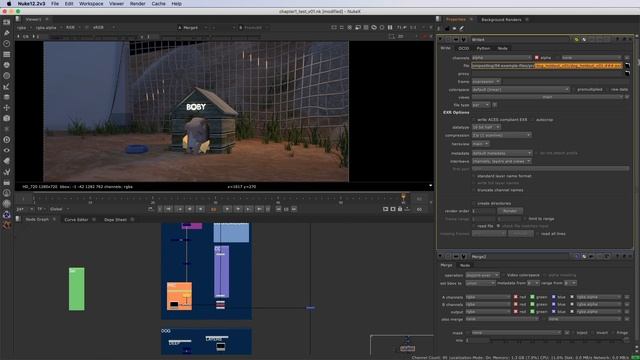Open the 3D nodes toolbar icon

(7, 118)
